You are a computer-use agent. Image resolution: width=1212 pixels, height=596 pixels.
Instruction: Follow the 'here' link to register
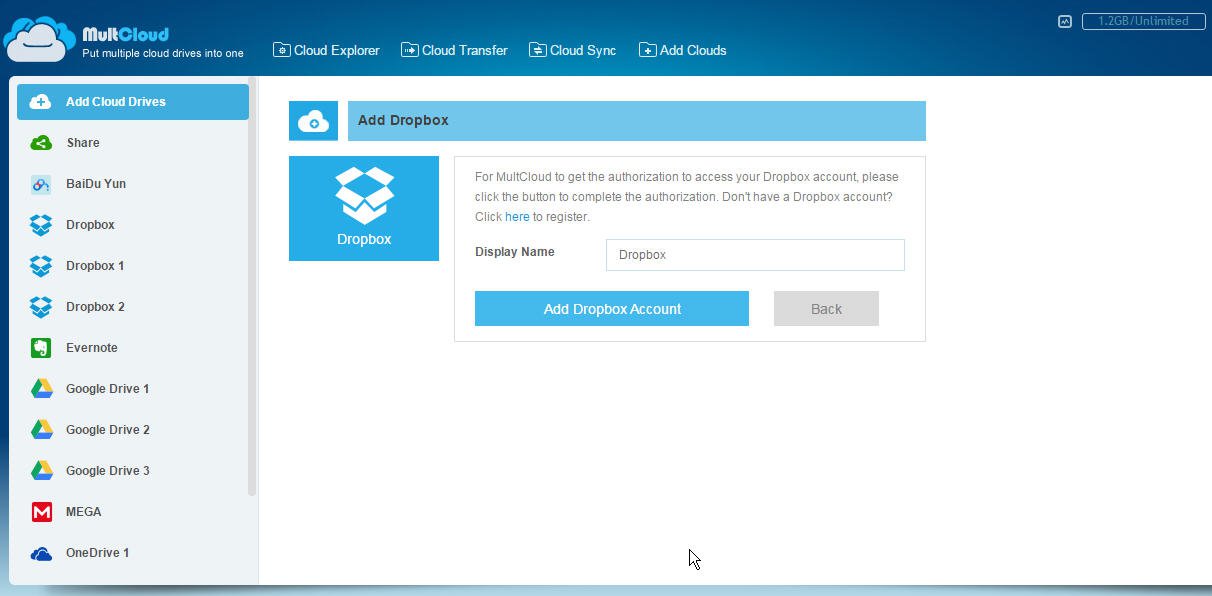tap(517, 217)
